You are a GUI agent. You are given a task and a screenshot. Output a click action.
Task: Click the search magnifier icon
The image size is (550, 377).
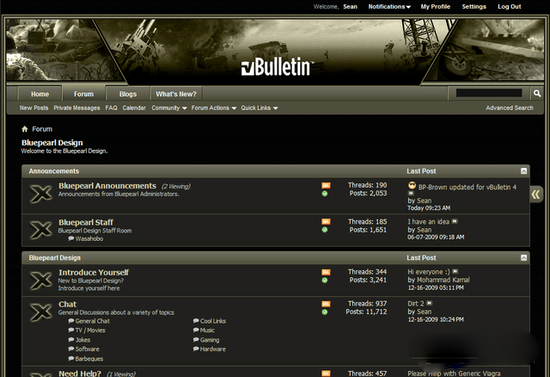coord(537,93)
